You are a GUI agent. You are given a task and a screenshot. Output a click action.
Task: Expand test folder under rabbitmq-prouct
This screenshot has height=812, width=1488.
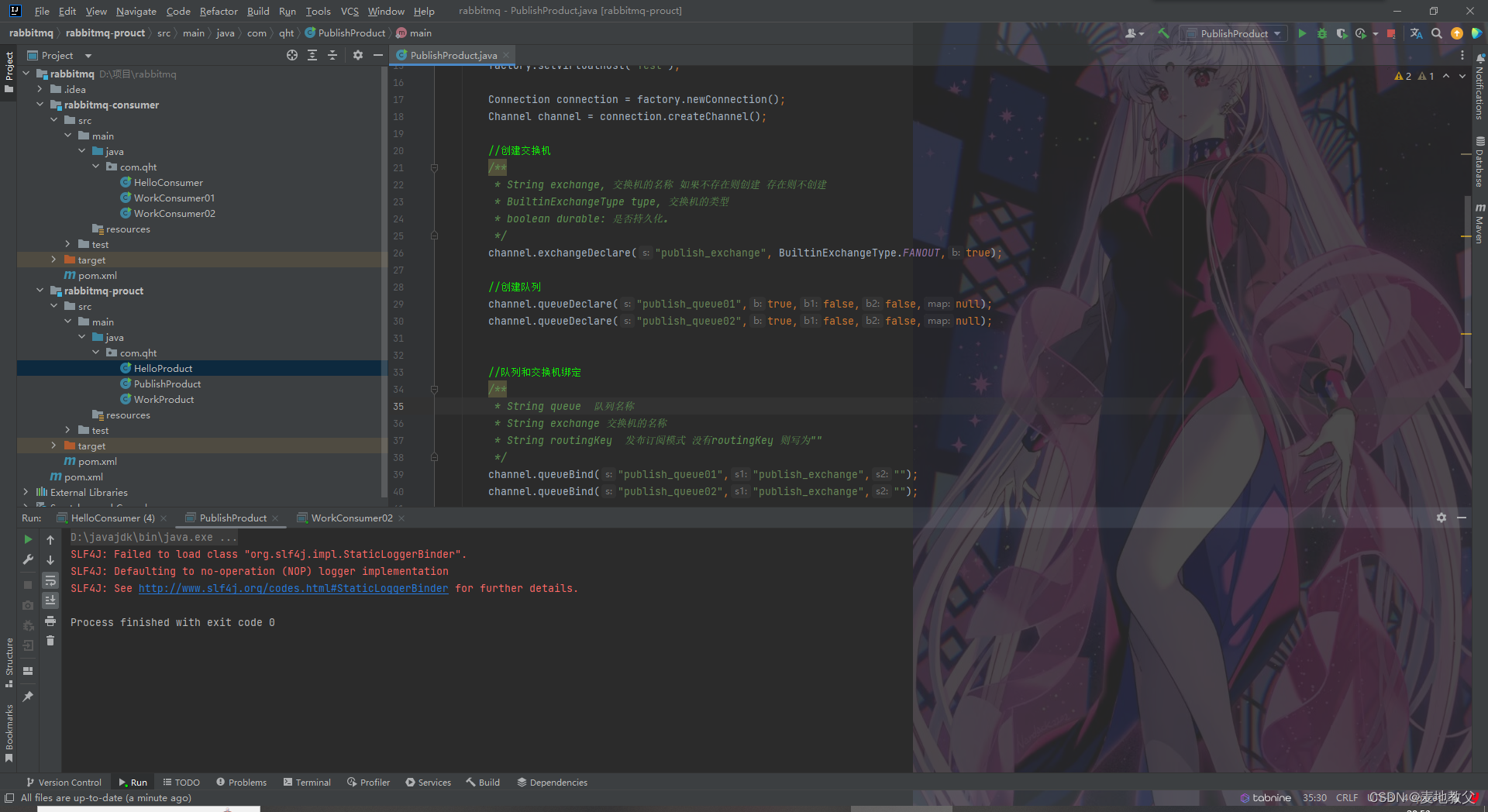67,430
